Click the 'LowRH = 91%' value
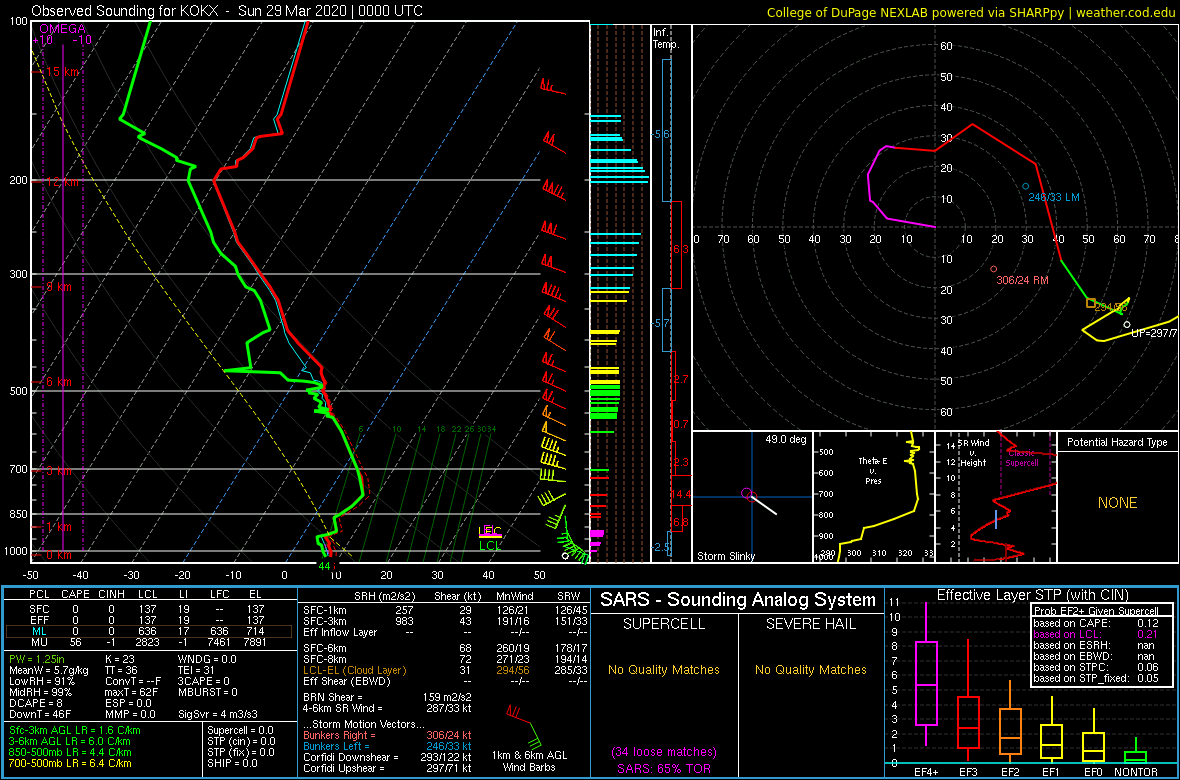 coord(42,681)
